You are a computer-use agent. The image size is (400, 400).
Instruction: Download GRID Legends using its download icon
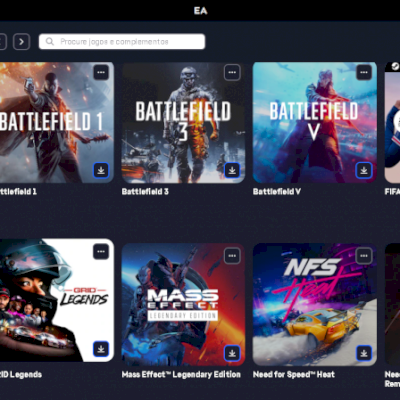[x=101, y=349]
